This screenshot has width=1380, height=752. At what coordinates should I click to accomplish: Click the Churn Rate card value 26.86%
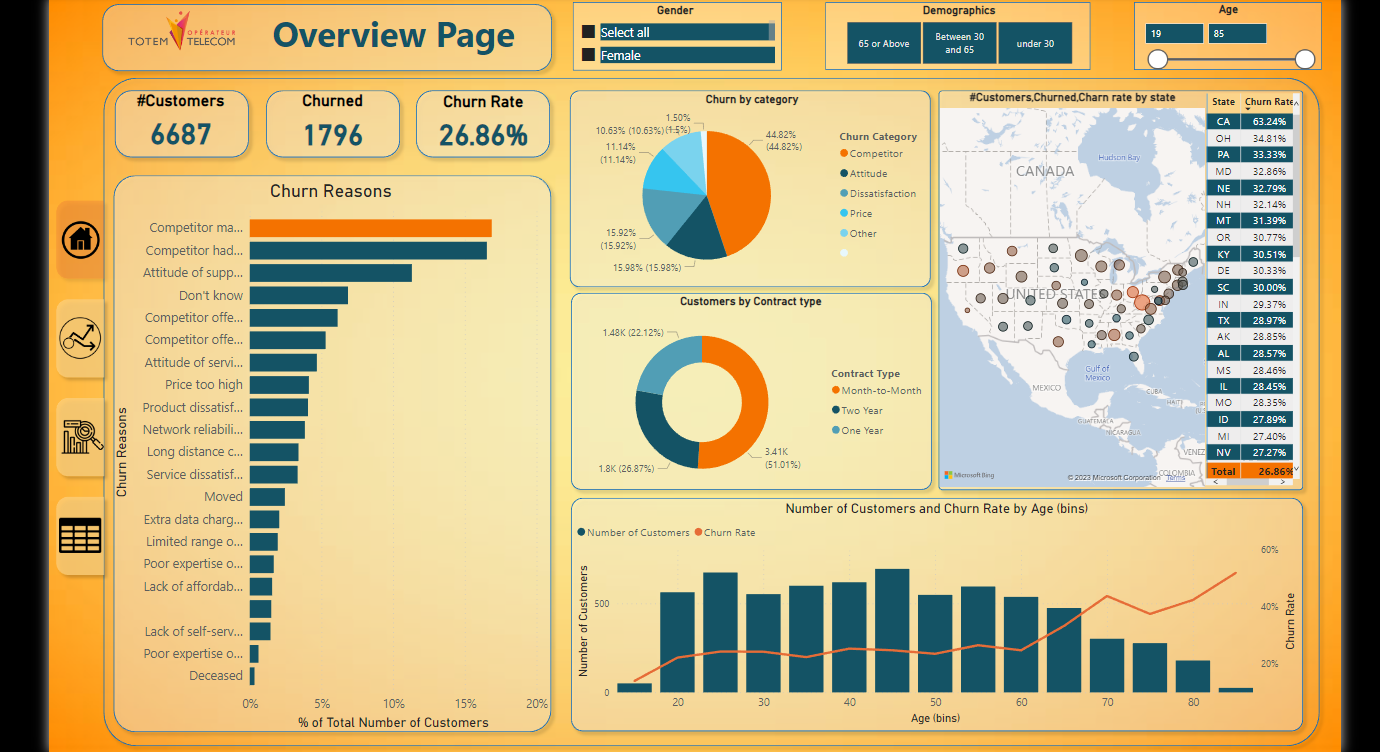483,134
